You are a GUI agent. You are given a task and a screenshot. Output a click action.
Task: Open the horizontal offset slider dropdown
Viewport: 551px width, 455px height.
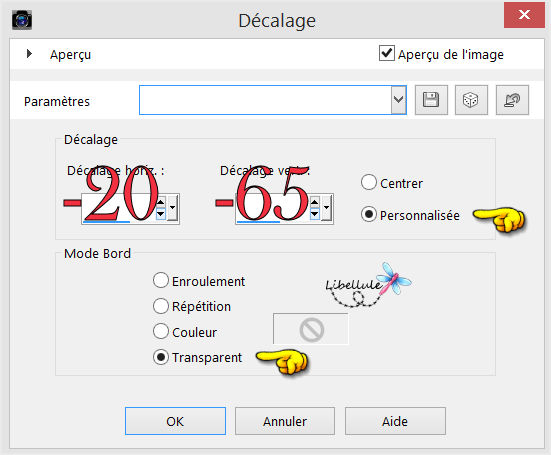coord(173,208)
